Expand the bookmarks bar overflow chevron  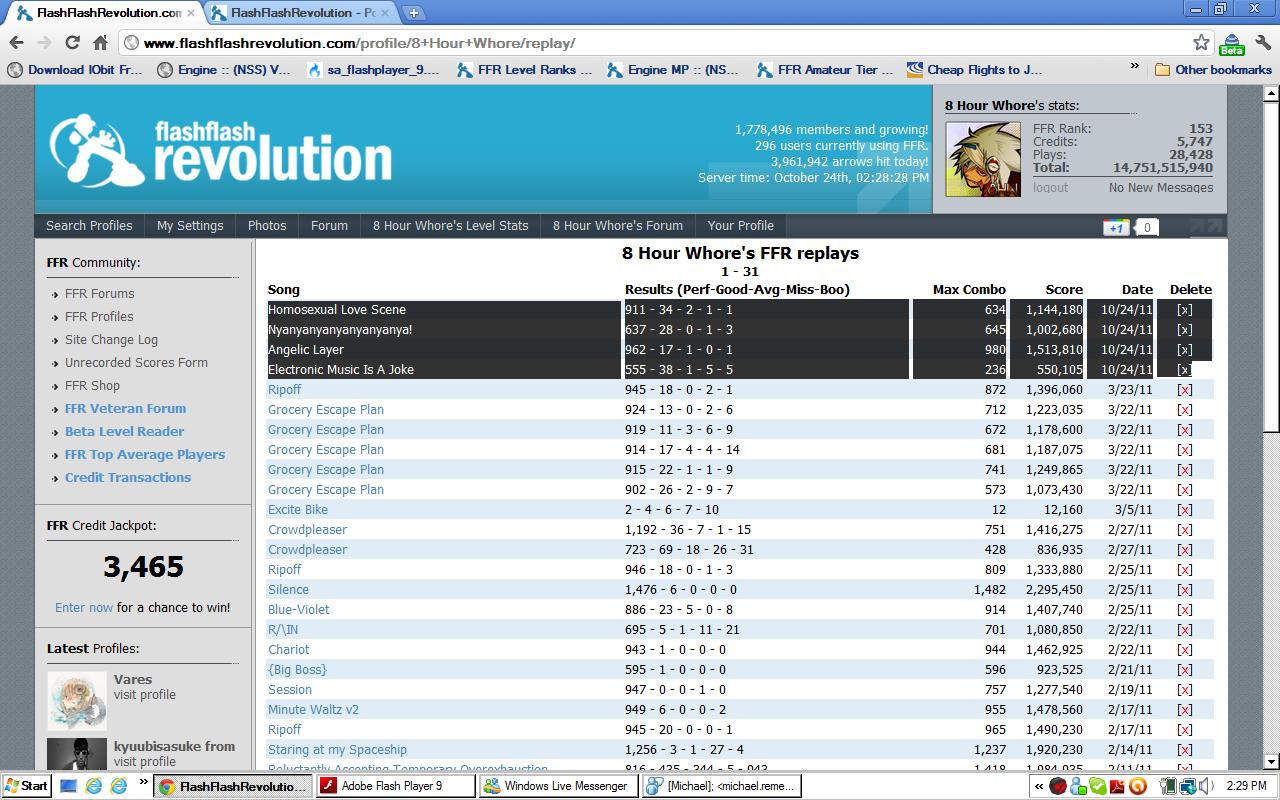tap(1134, 68)
